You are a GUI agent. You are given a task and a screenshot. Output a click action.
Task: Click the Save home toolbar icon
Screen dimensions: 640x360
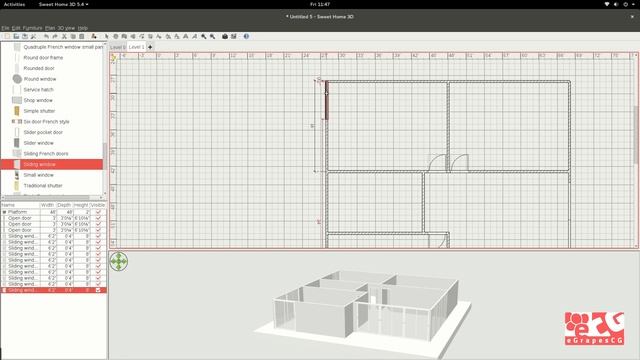pos(24,36)
